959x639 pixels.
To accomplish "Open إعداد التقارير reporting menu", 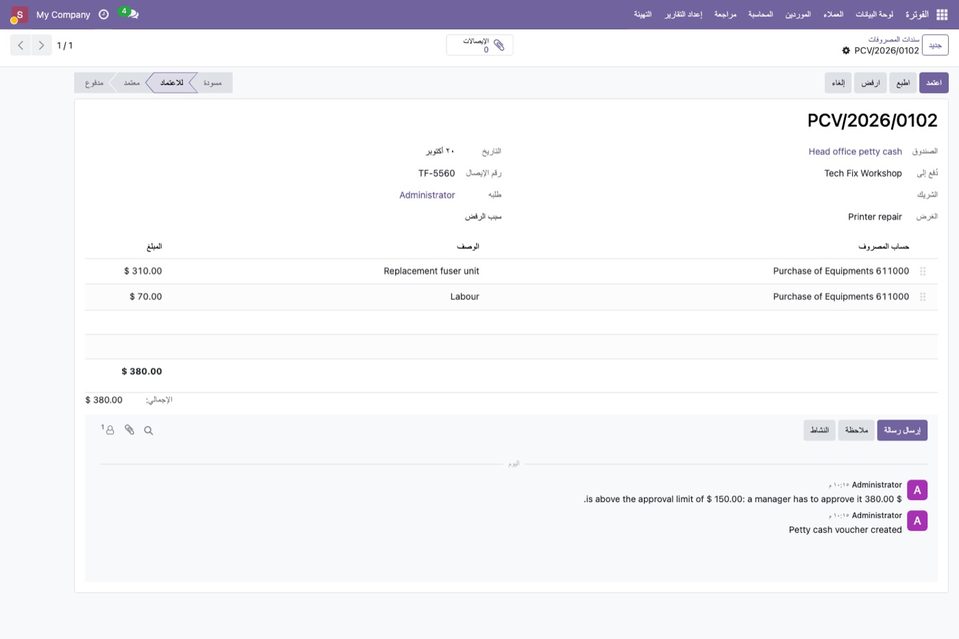I will pyautogui.click(x=683, y=14).
